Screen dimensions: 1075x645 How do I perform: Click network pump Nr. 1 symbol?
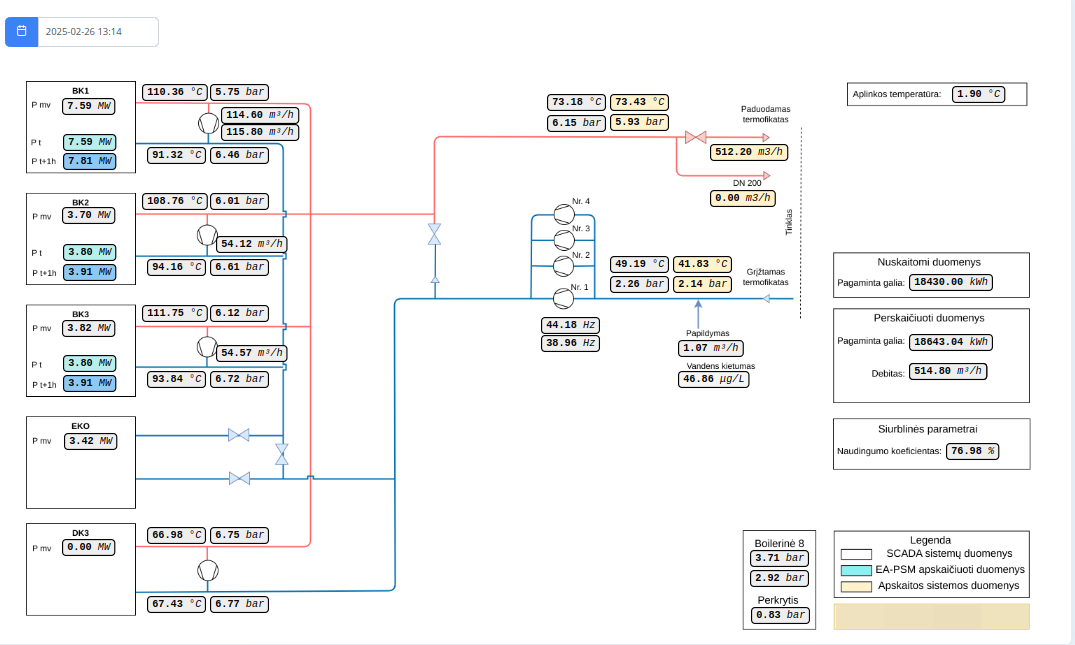coord(562,297)
